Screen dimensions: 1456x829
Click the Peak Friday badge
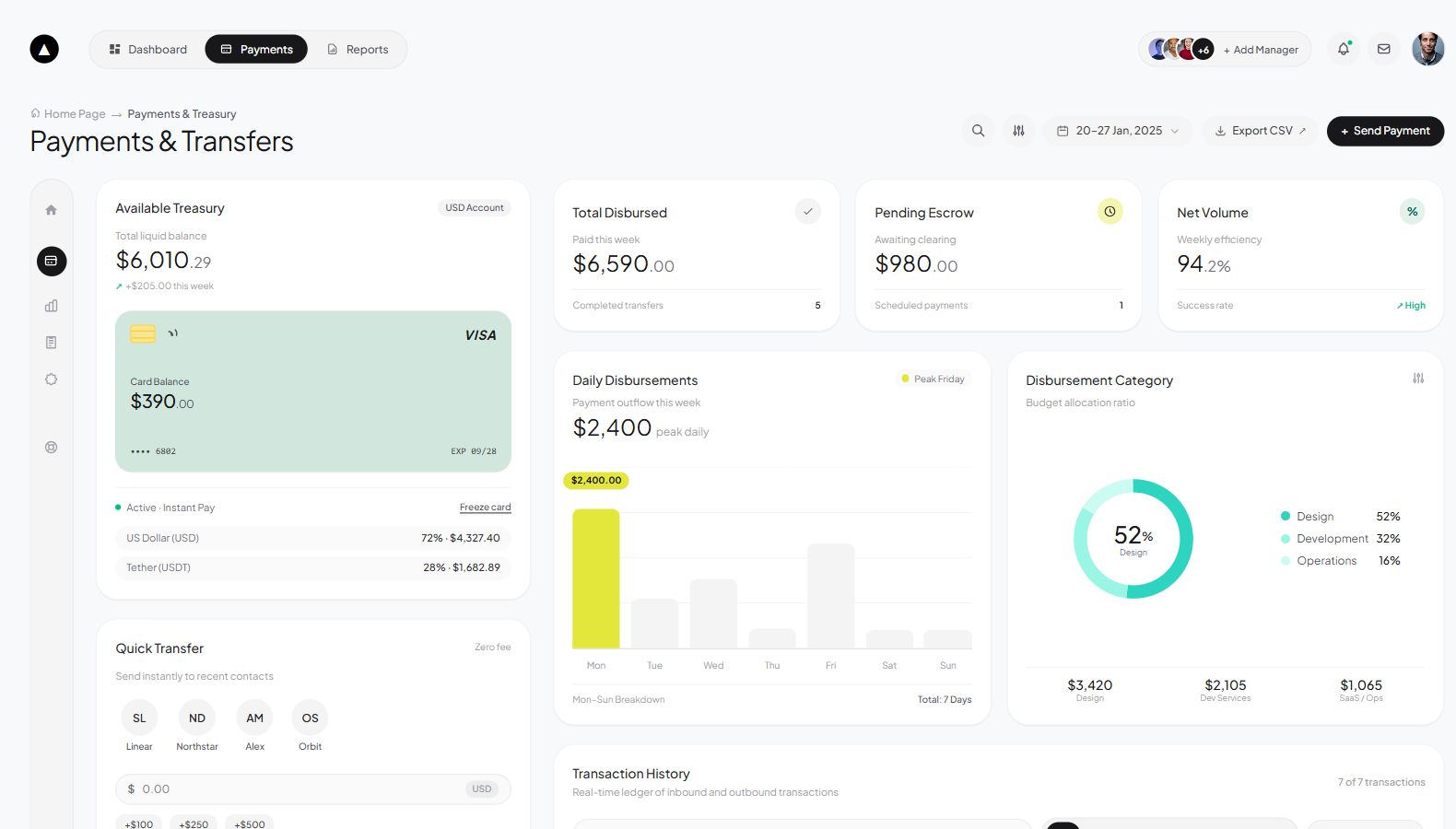[x=933, y=379]
